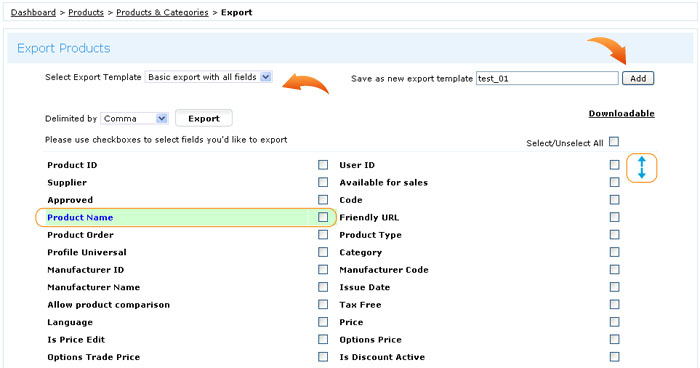Click the Available for sales label

[383, 183]
